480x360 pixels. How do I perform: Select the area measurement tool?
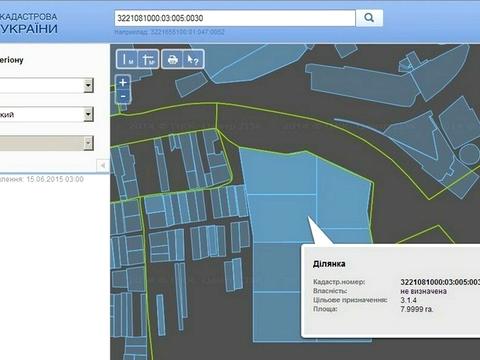point(148,59)
